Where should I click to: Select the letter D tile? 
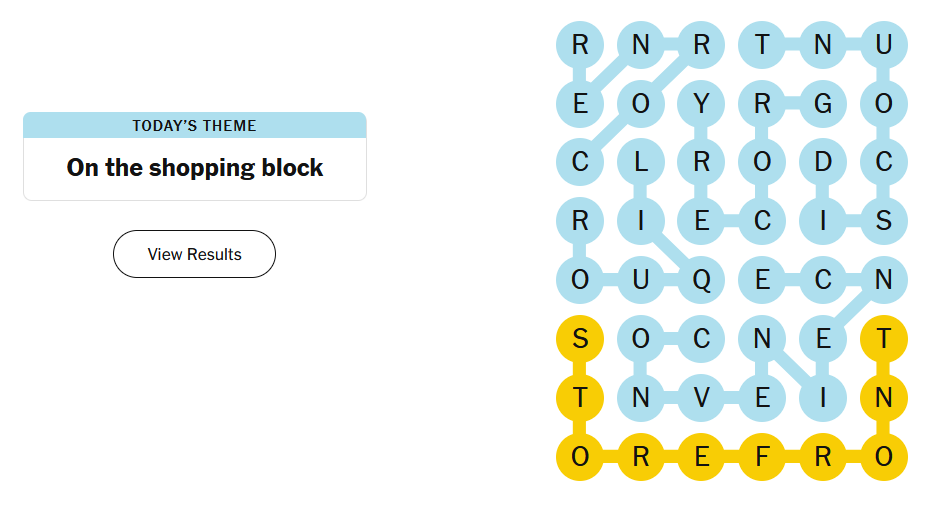823,162
